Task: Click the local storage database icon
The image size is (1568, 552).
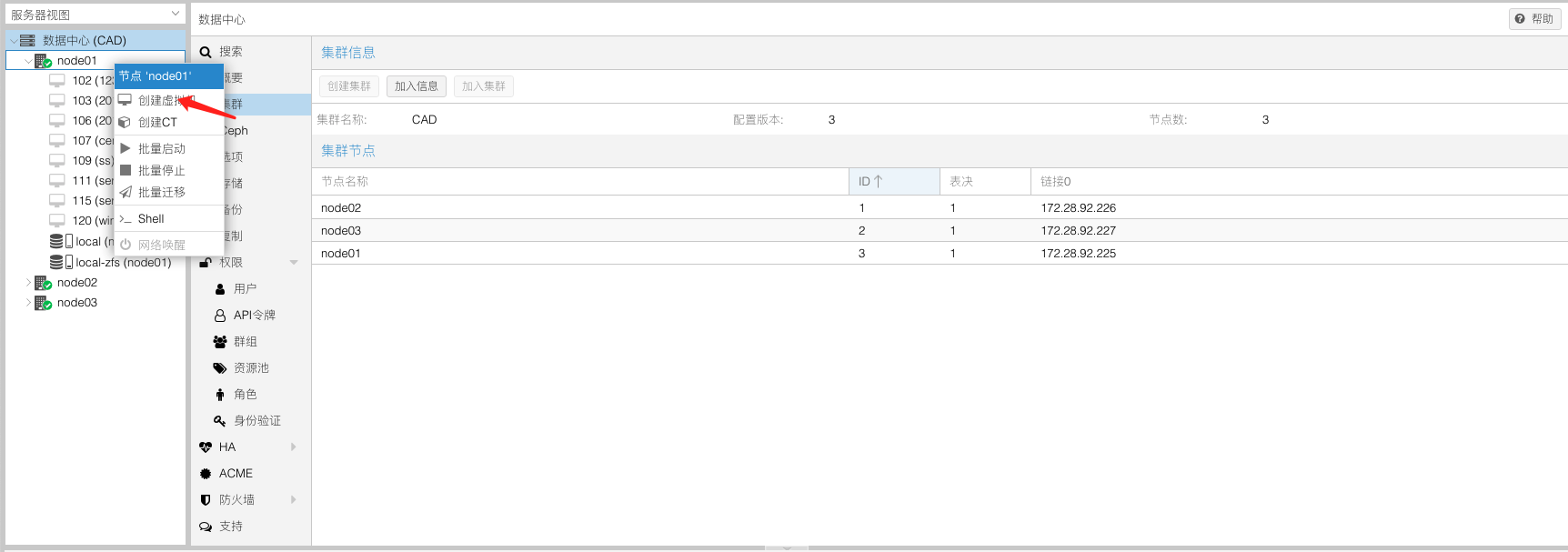Action: point(57,241)
